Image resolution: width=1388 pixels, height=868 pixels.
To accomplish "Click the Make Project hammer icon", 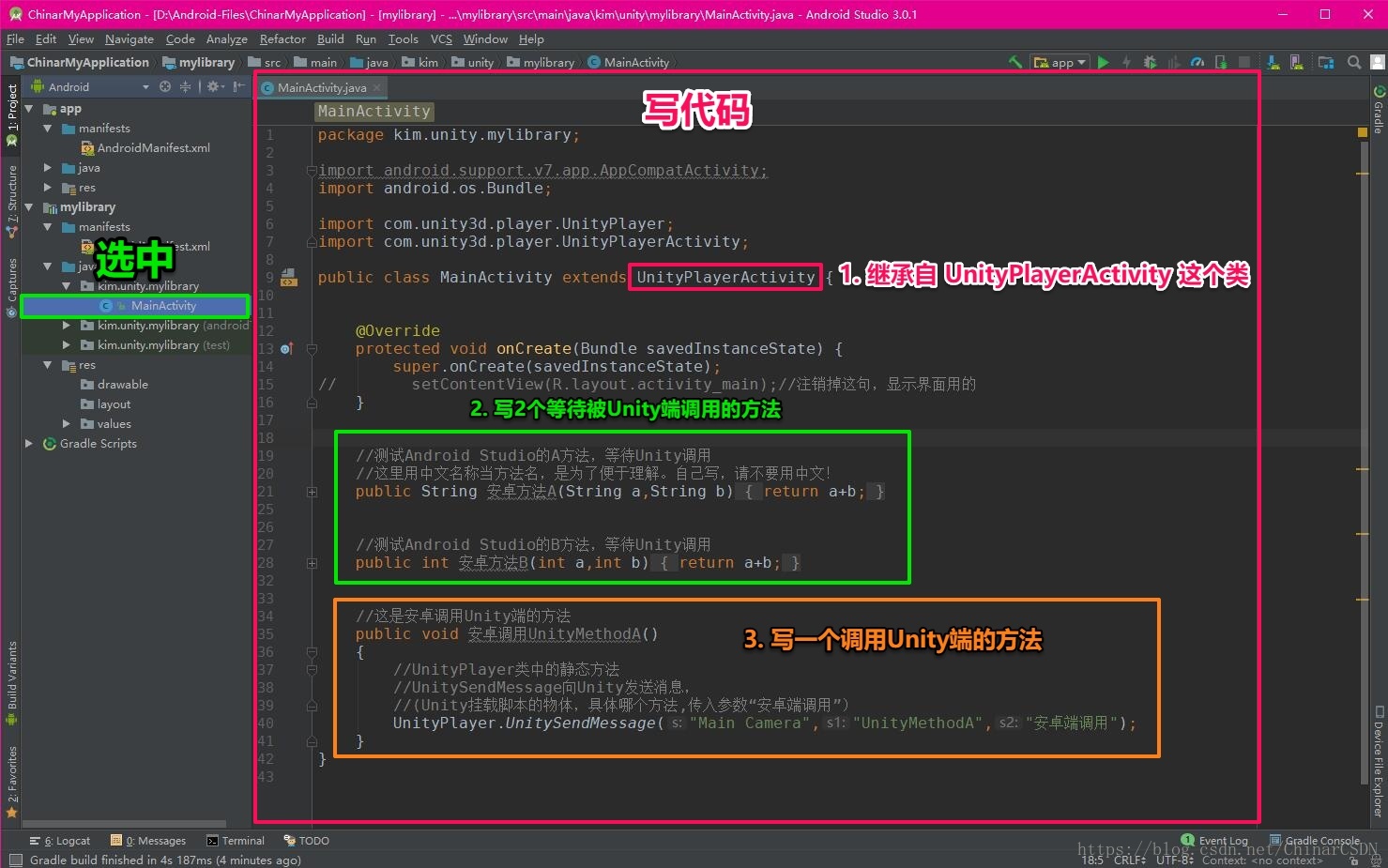I will point(1015,62).
